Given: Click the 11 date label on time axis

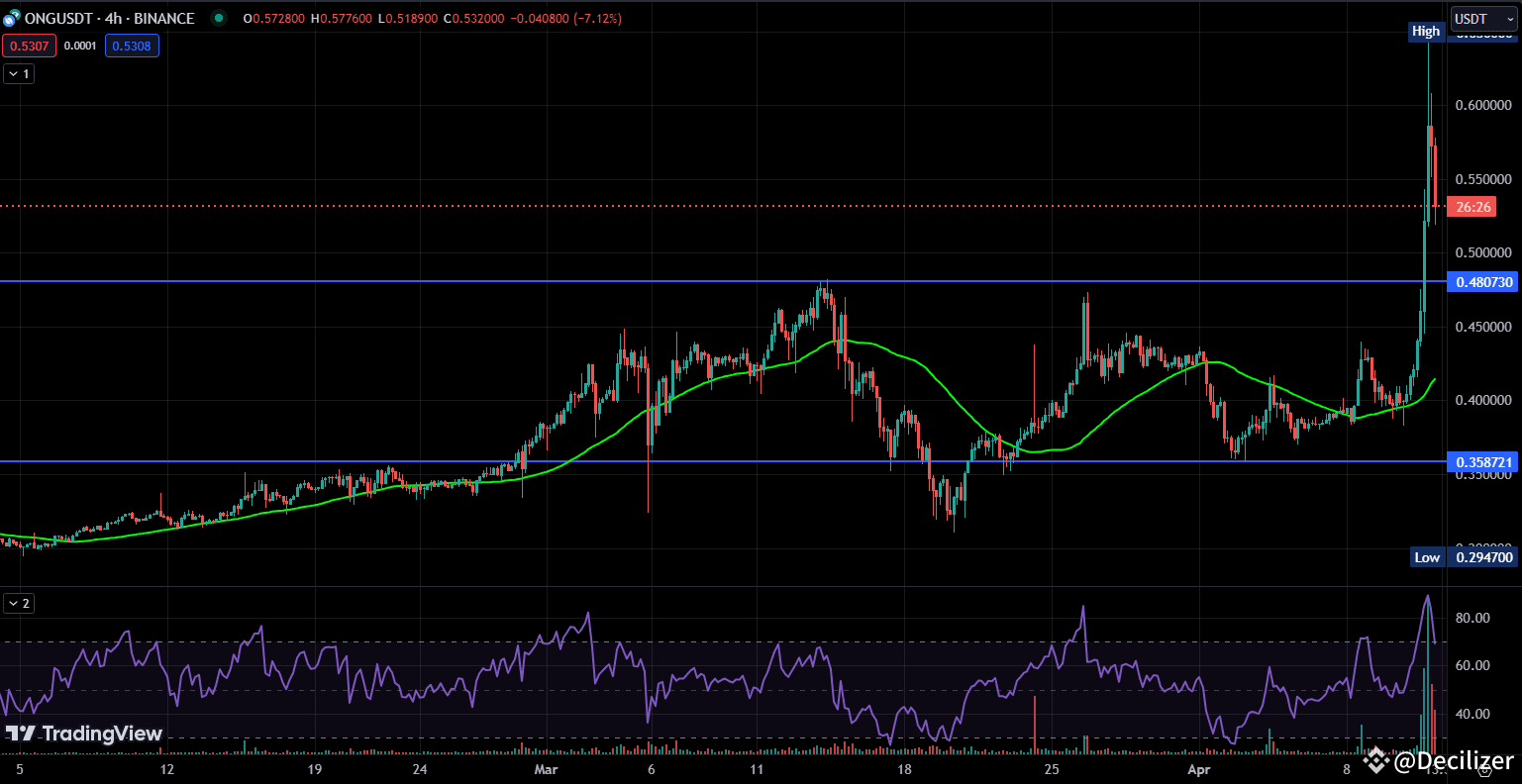Looking at the screenshot, I should (x=756, y=769).
